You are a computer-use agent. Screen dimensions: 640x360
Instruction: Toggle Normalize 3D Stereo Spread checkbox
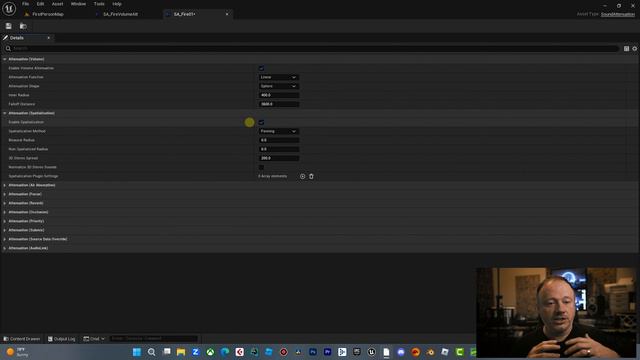261,167
